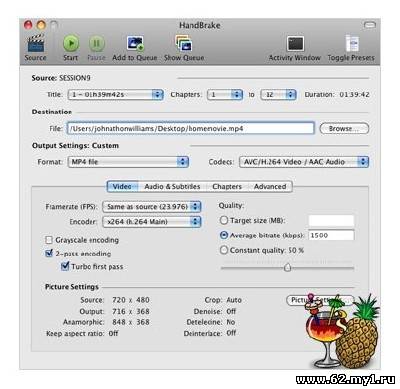The image size is (400, 389).
Task: Open the Codecs dropdown with AVC/H.264 Video
Action: click(x=304, y=162)
